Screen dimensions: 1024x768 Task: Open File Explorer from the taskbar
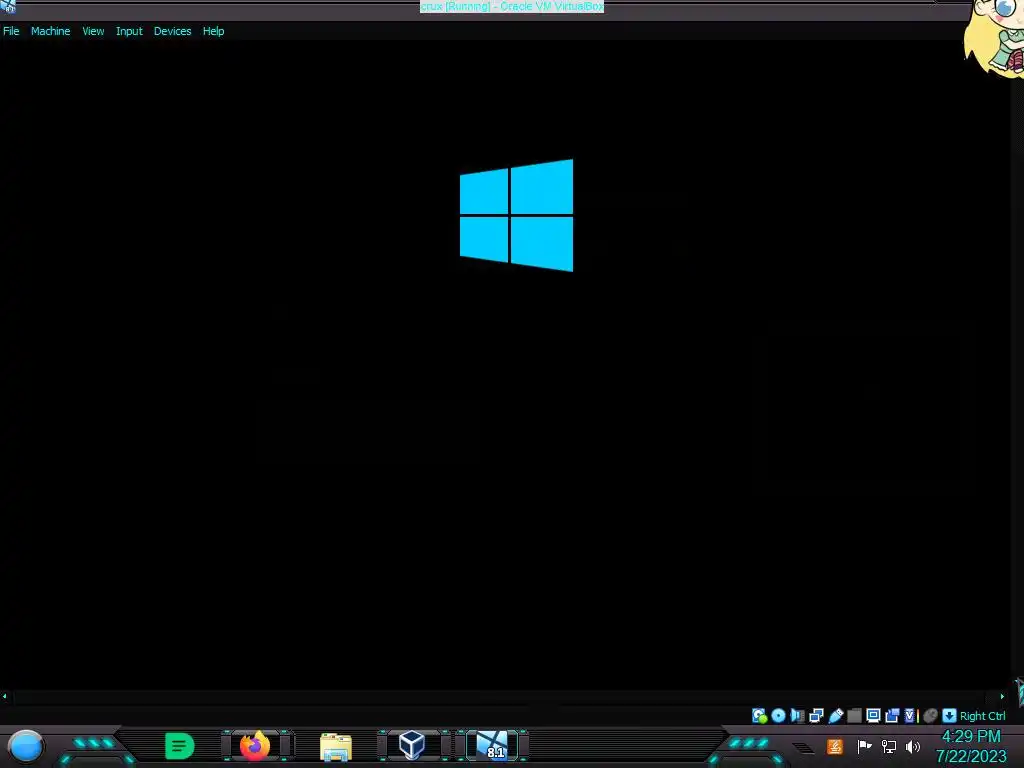tap(336, 746)
